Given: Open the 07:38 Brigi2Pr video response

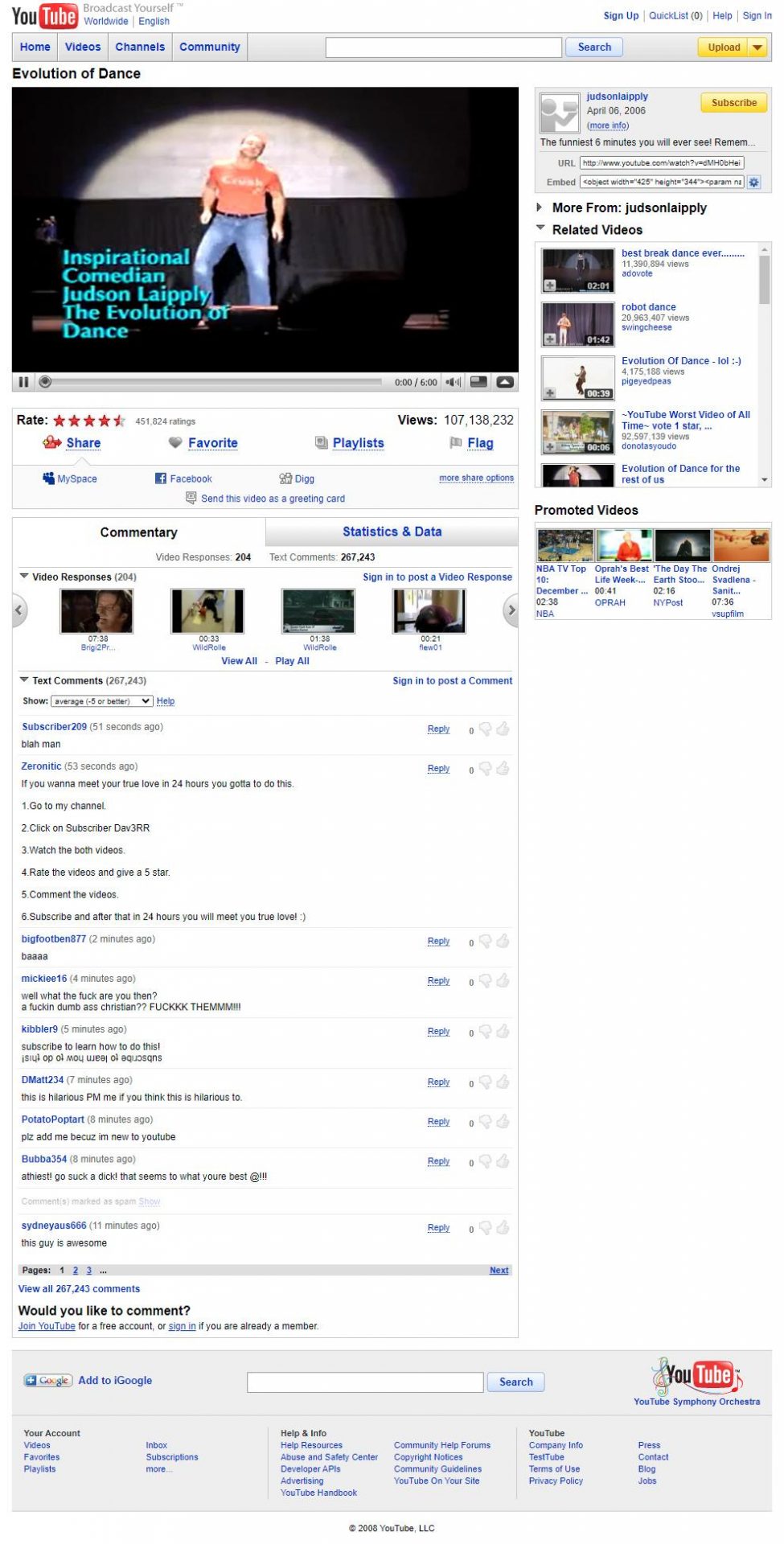Looking at the screenshot, I should pos(97,611).
